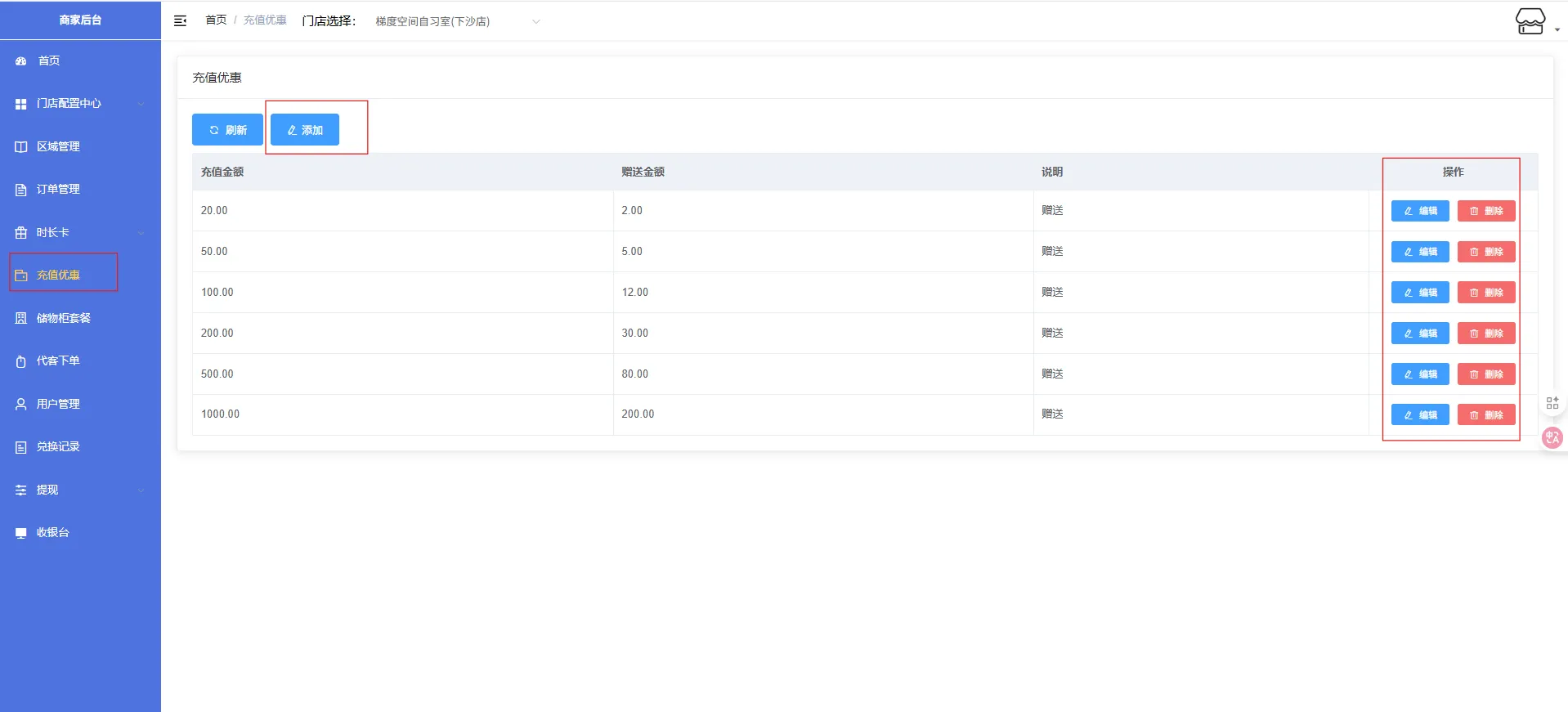Click the 刷新 refresh button
The height and width of the screenshot is (712, 1568).
(x=227, y=130)
